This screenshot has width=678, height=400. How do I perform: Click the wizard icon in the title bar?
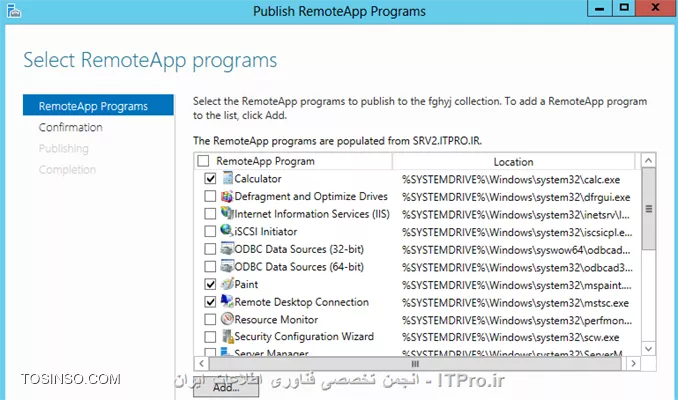pyautogui.click(x=13, y=10)
